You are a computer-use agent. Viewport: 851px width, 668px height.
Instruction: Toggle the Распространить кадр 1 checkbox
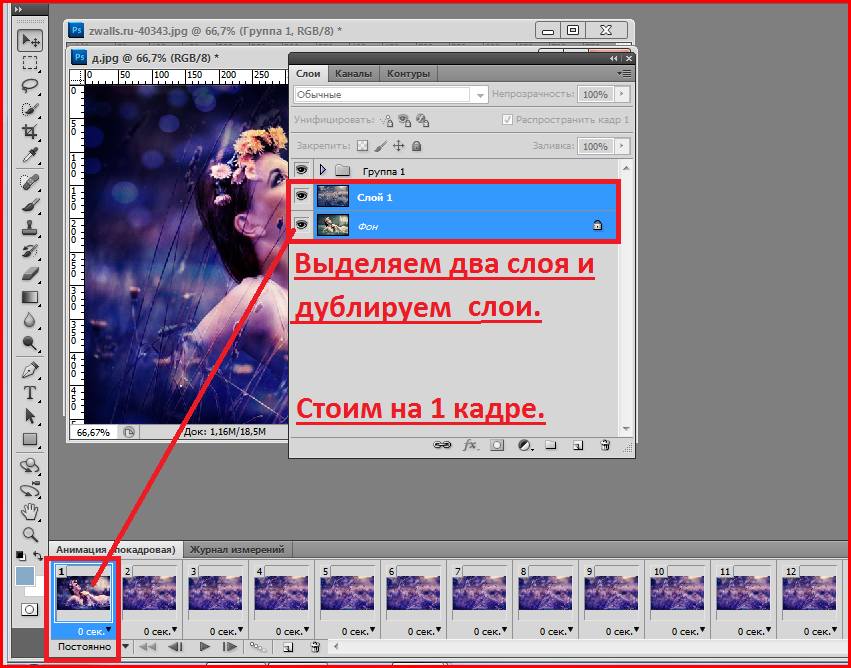coord(507,120)
